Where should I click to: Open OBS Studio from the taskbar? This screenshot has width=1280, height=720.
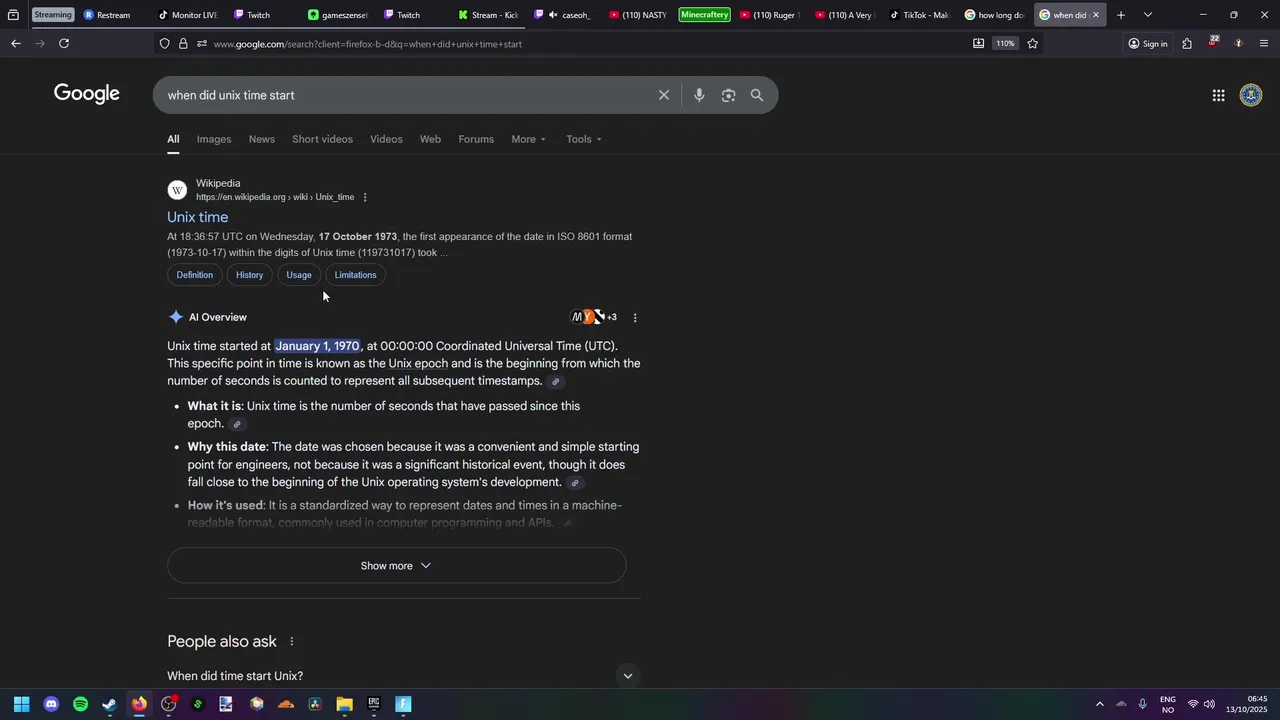pyautogui.click(x=169, y=704)
